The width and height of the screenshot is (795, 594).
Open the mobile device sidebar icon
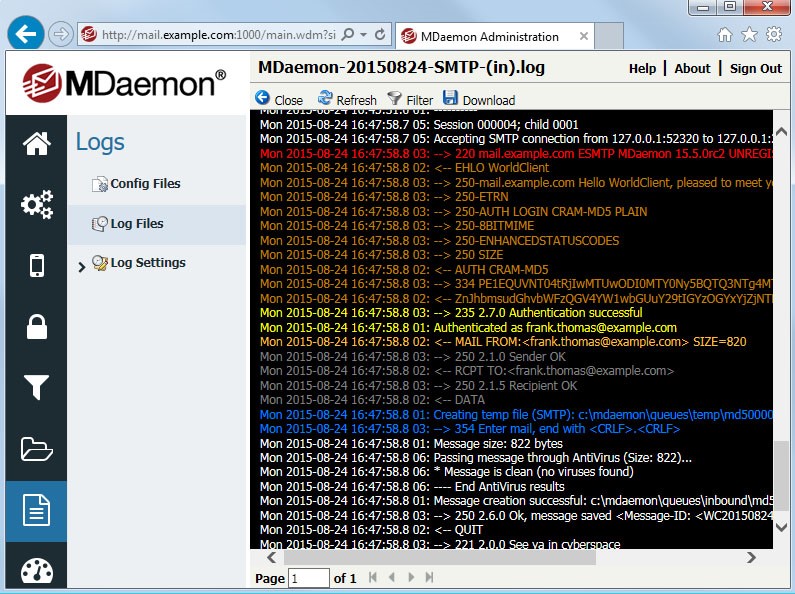pos(37,265)
